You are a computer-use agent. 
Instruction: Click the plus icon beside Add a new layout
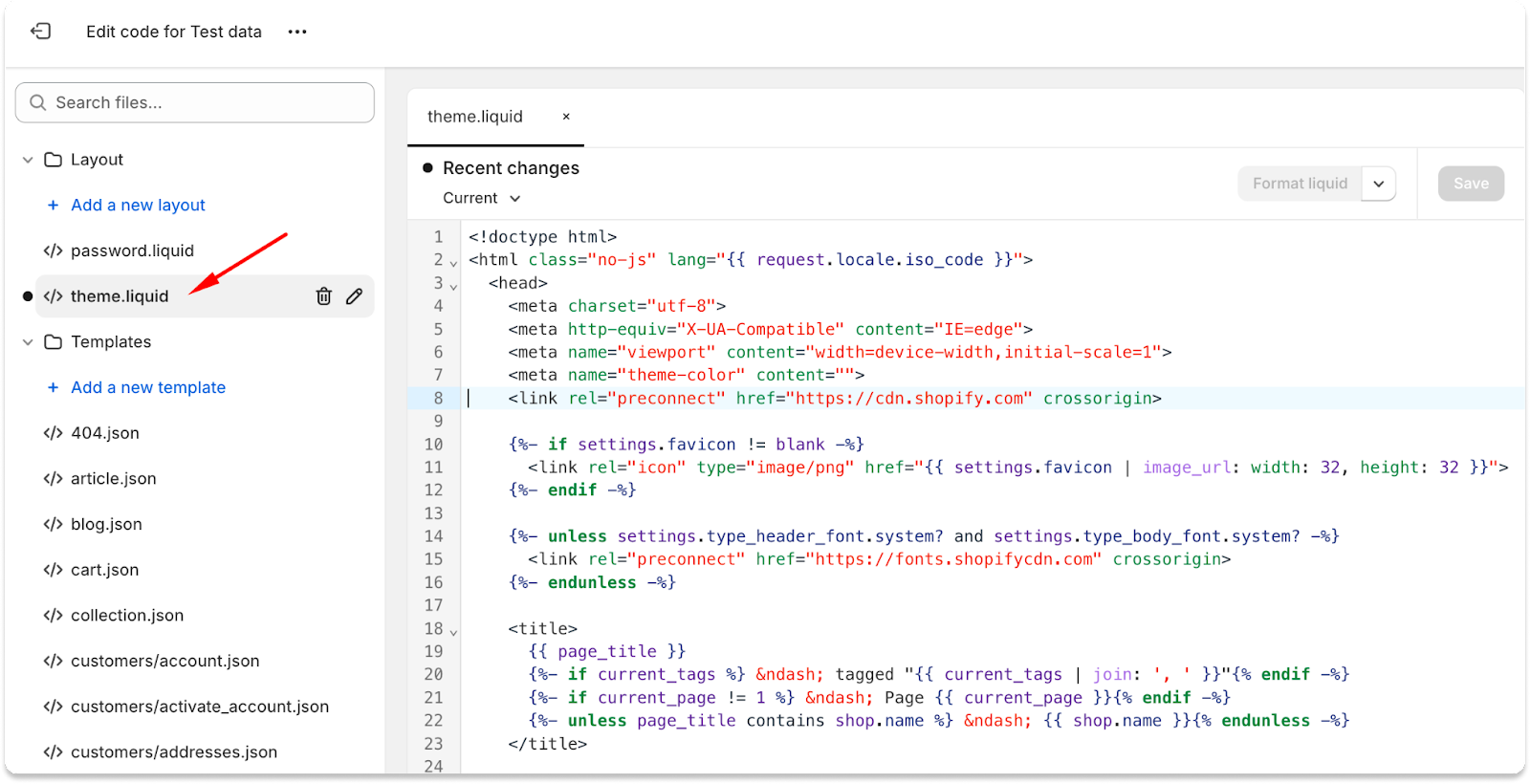pyautogui.click(x=53, y=205)
